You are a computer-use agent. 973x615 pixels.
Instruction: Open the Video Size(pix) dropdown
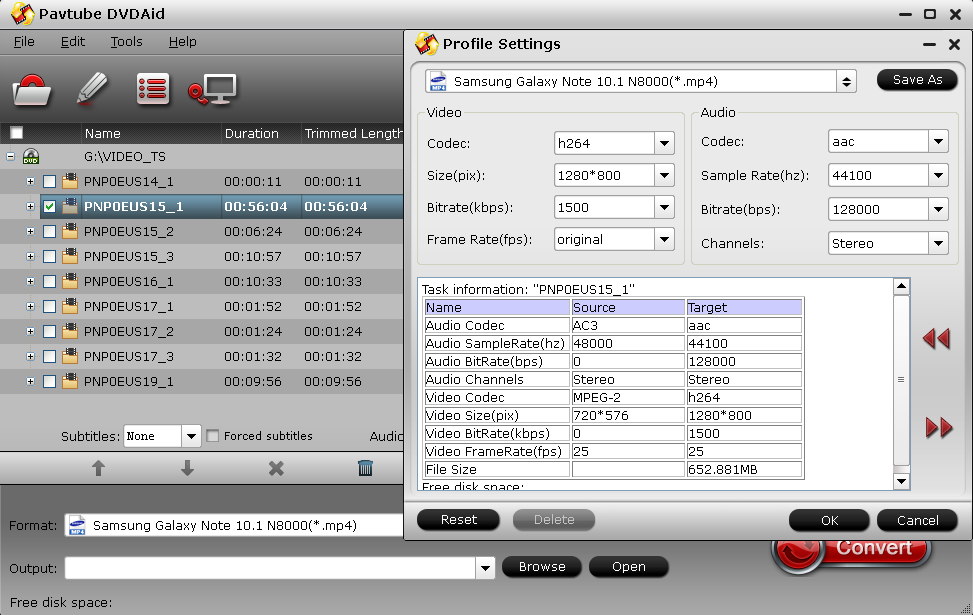[x=664, y=176]
